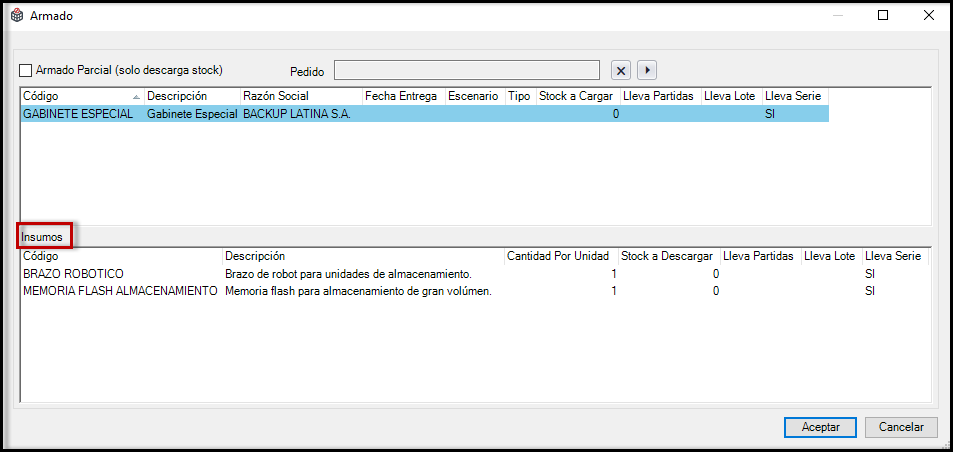Screen dimensions: 953x452
Task: Click Lleva Lote header in Insumos table
Action: point(832,256)
